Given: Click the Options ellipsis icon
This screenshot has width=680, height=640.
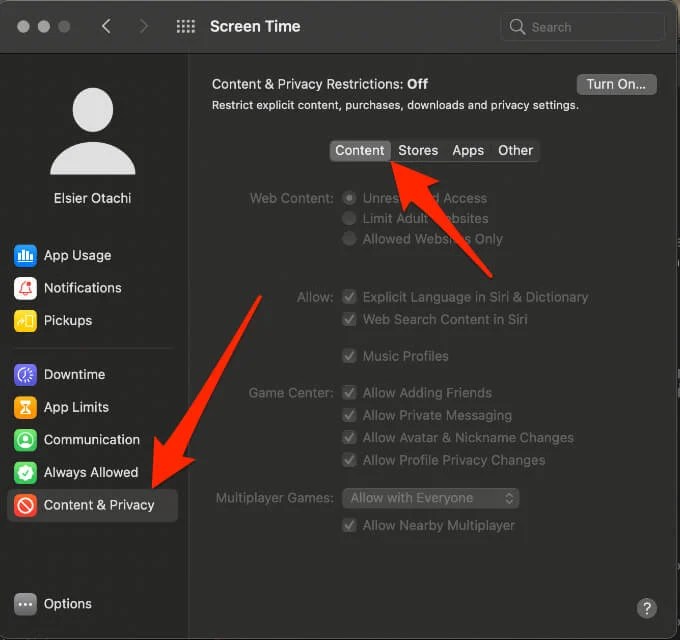Looking at the screenshot, I should click(x=25, y=604).
